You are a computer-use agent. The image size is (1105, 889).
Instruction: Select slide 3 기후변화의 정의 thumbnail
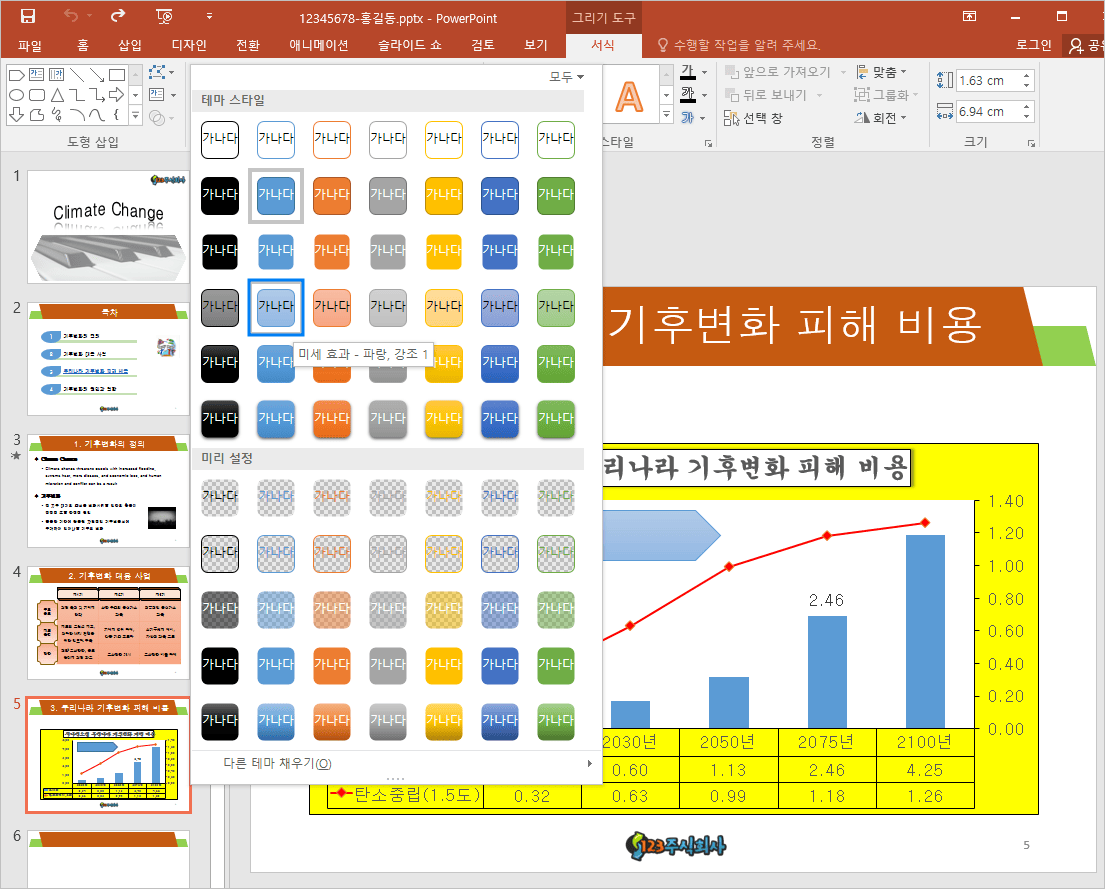coord(108,491)
